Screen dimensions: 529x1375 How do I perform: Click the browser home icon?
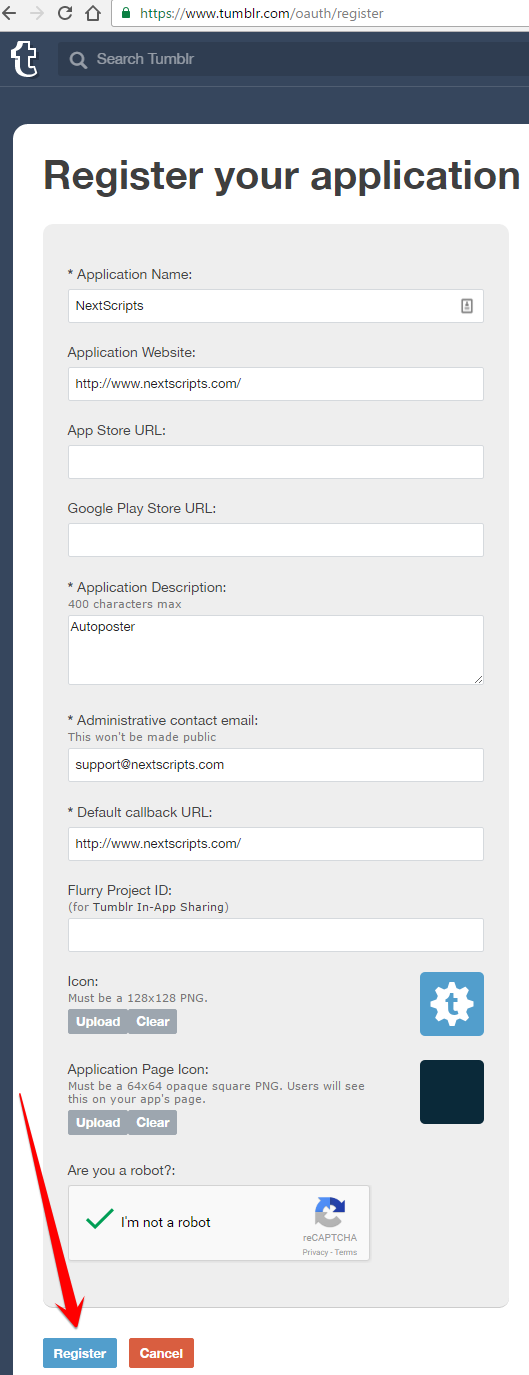(x=93, y=14)
